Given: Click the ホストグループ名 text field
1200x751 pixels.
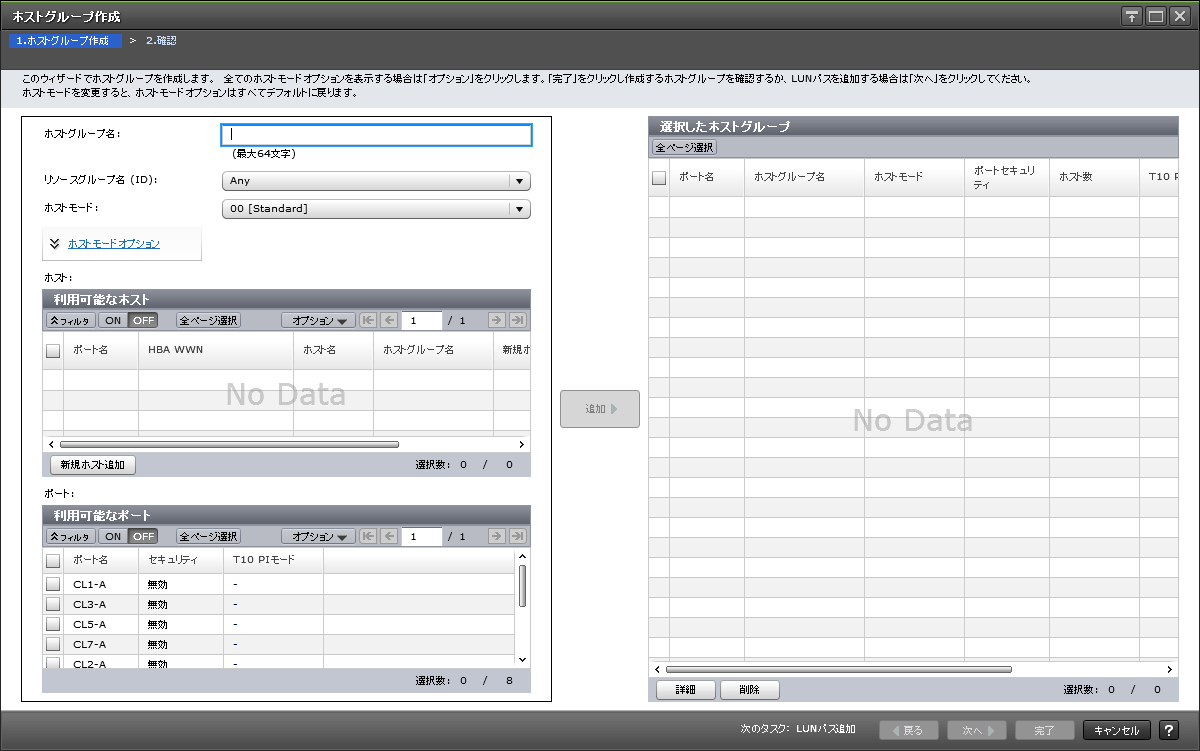Looking at the screenshot, I should (376, 135).
